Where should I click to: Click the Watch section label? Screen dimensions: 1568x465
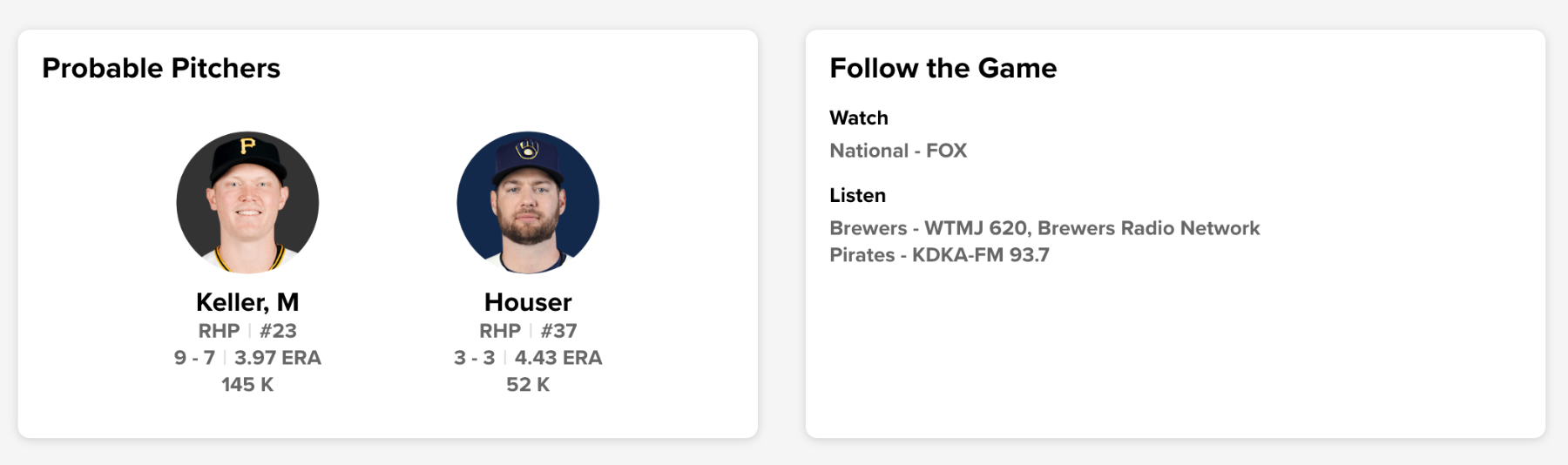point(858,118)
